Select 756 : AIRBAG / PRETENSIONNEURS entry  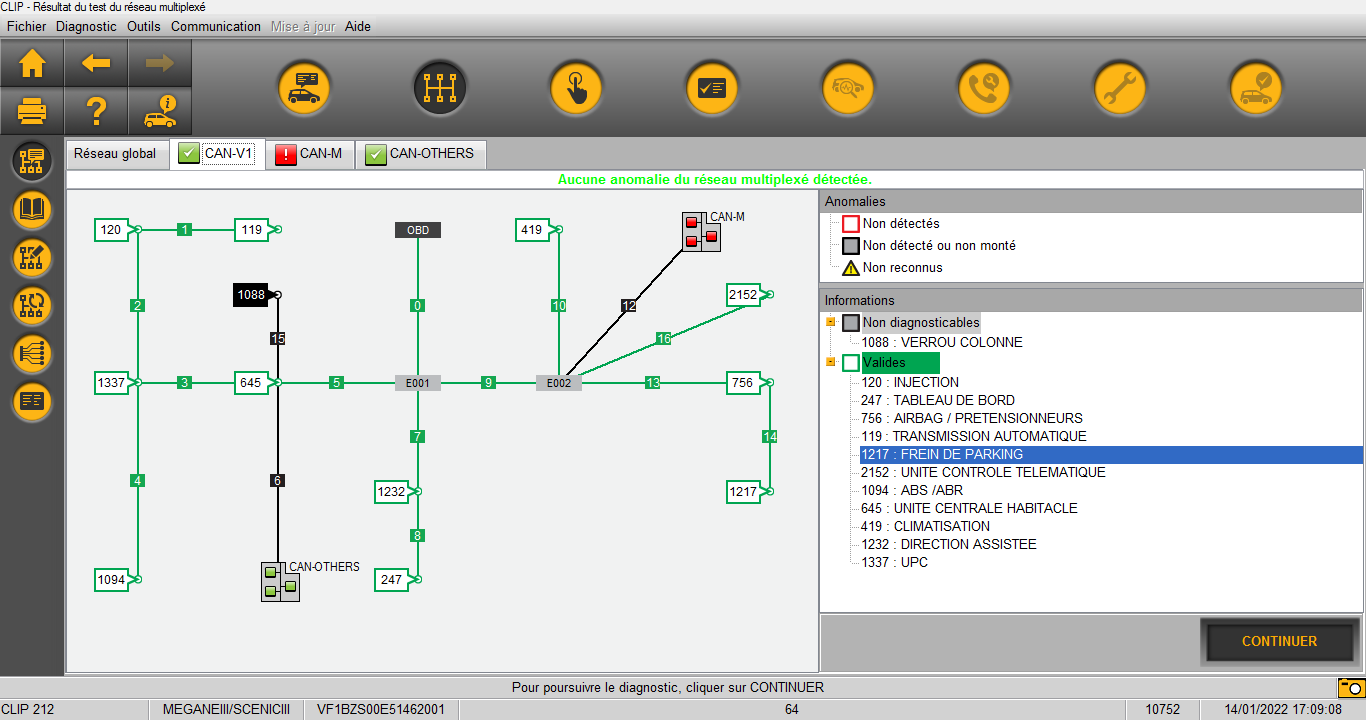[x=972, y=418]
